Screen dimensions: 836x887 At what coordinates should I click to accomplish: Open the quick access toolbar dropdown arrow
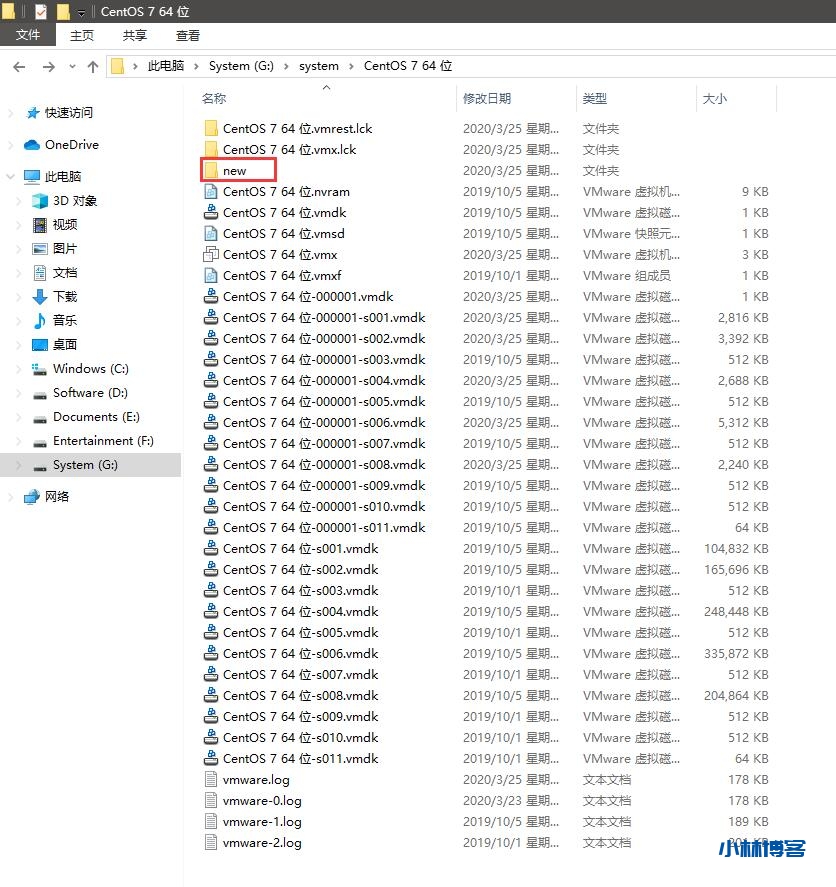[x=81, y=12]
